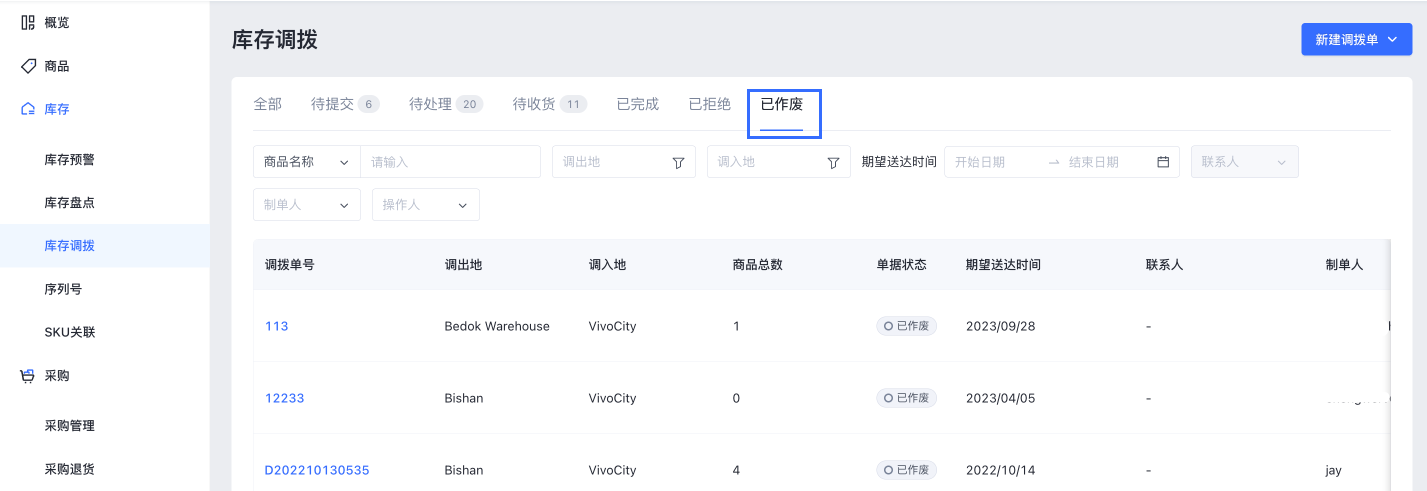
Task: Switch to the 已完成 tab
Action: (x=638, y=104)
